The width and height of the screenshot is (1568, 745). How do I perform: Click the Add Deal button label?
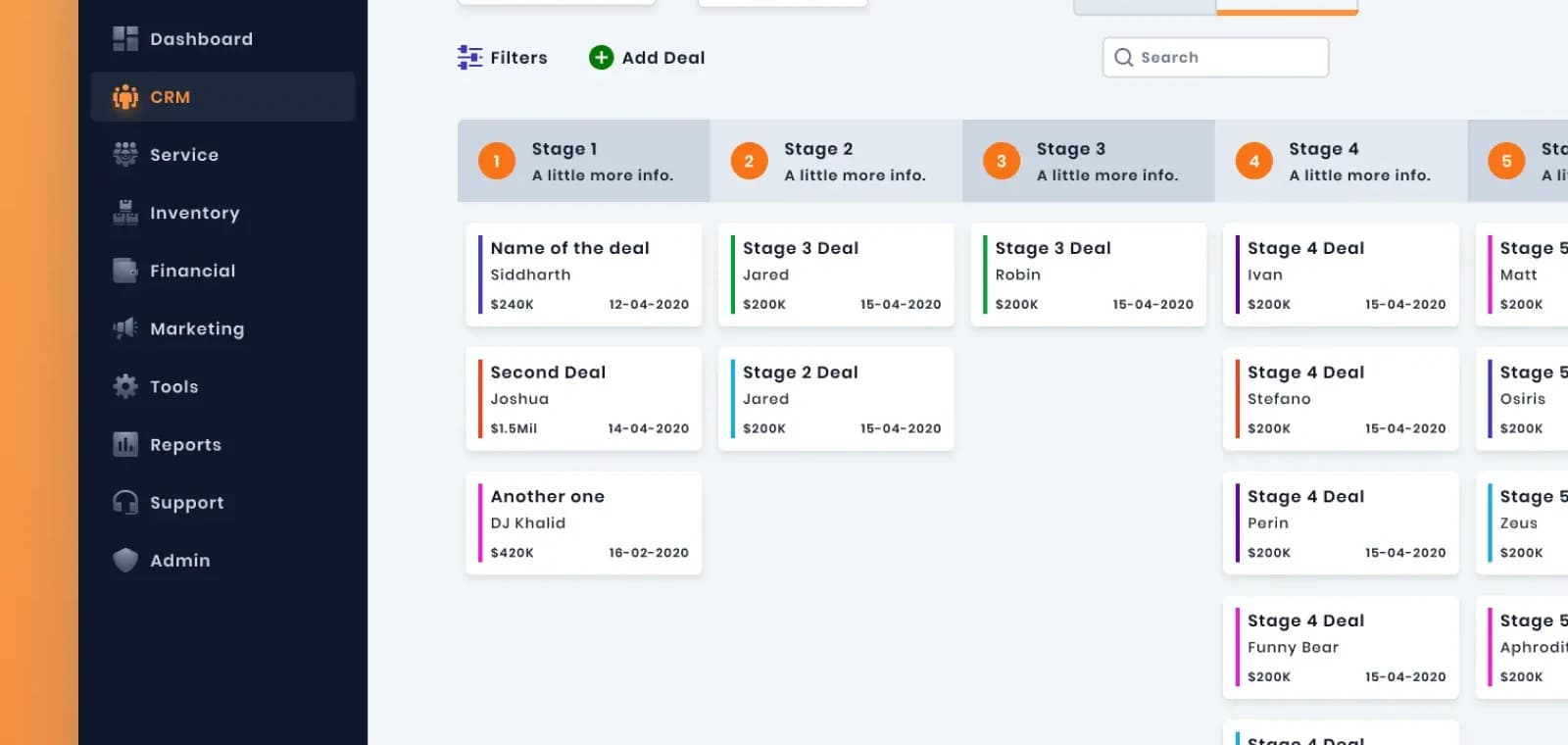[x=663, y=58]
